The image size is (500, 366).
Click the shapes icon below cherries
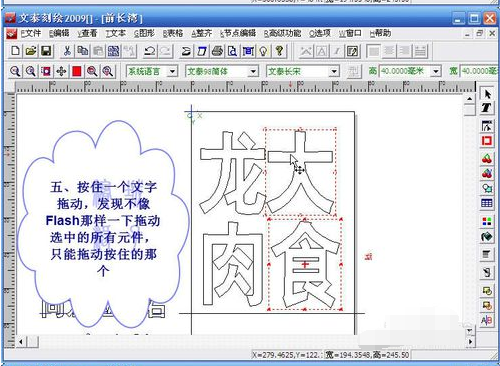pos(486,188)
